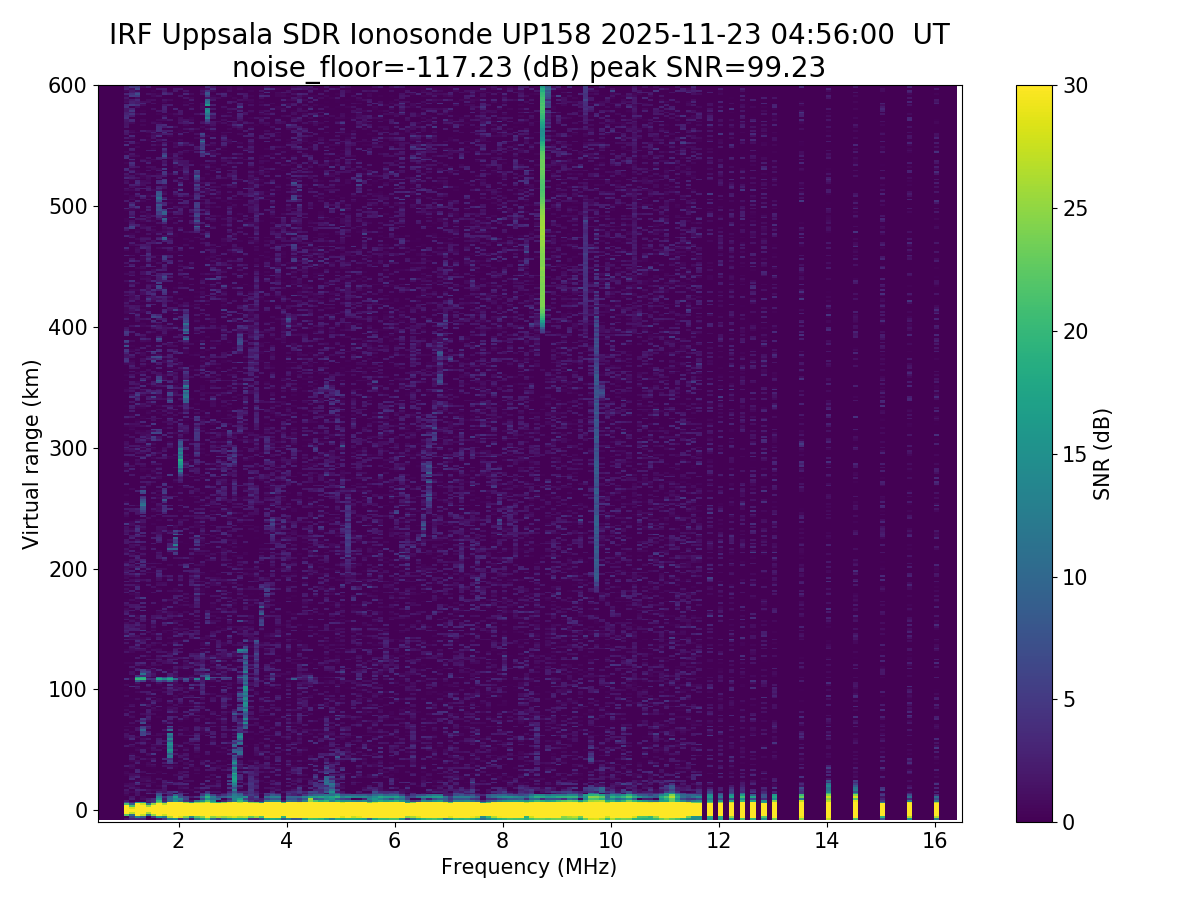Viewport: 1200px width, 900px height.
Task: Click the yellow spike at 14 MHz
Action: point(828,805)
